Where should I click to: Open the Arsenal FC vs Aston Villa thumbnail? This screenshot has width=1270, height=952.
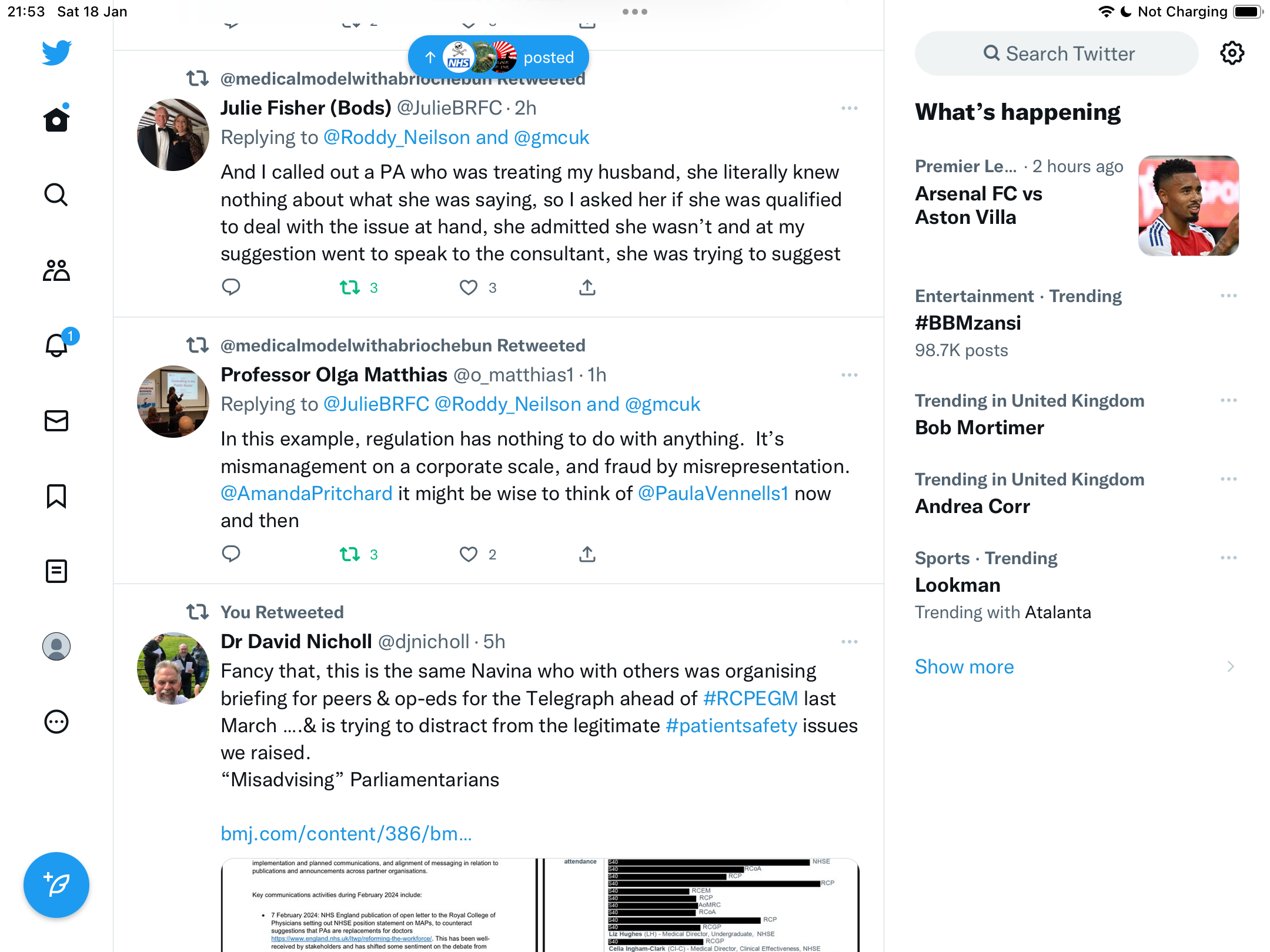1188,206
